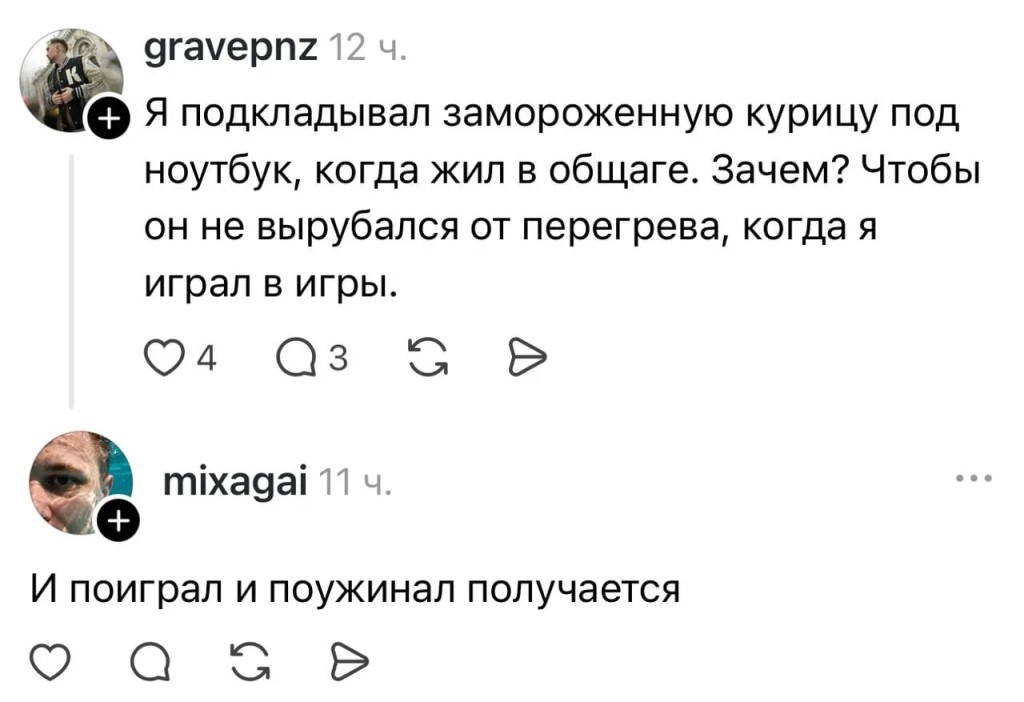The image size is (1024, 702).
Task: Click the like count 4 on gravepnz post
Action: tap(206, 359)
